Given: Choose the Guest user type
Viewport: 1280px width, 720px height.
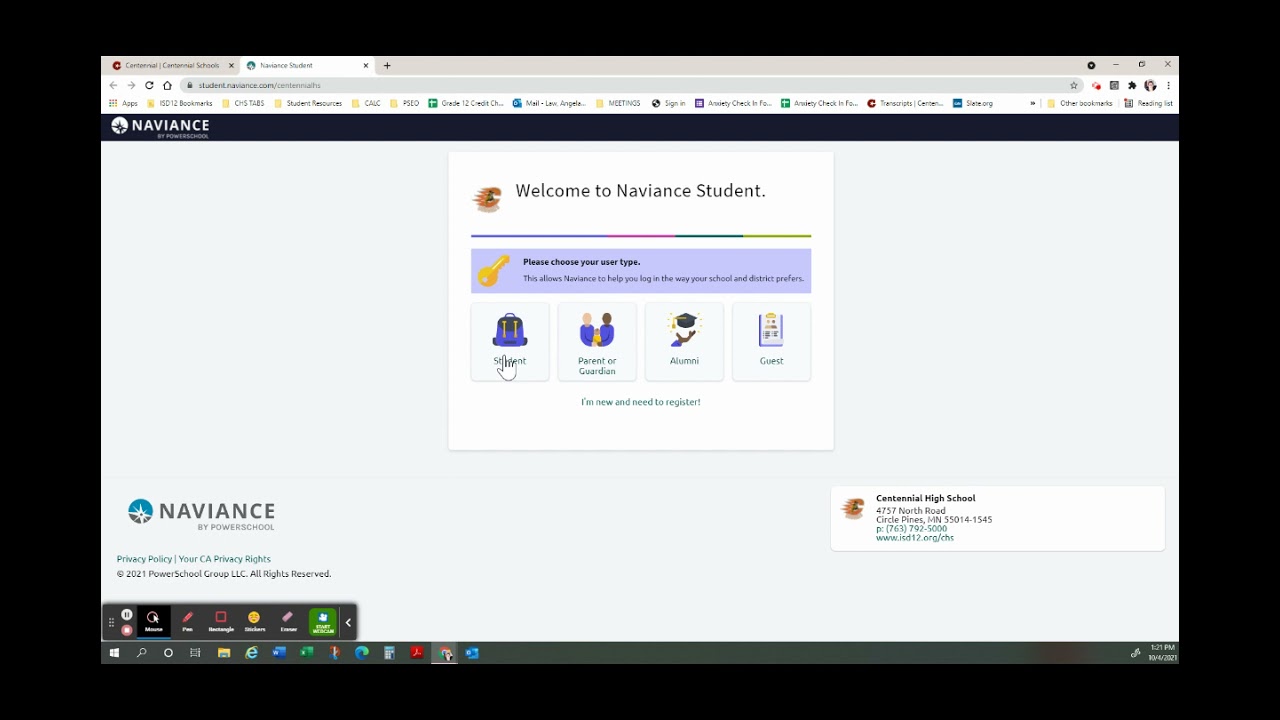Looking at the screenshot, I should [771, 341].
